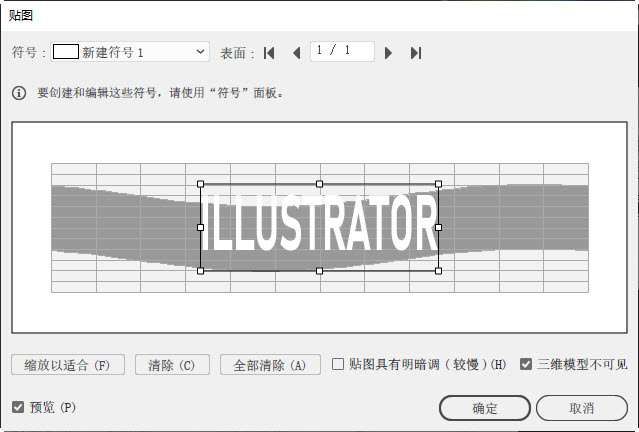Click the hint text about 符号 面板
Image resolution: width=639 pixels, height=432 pixels.
point(161,93)
